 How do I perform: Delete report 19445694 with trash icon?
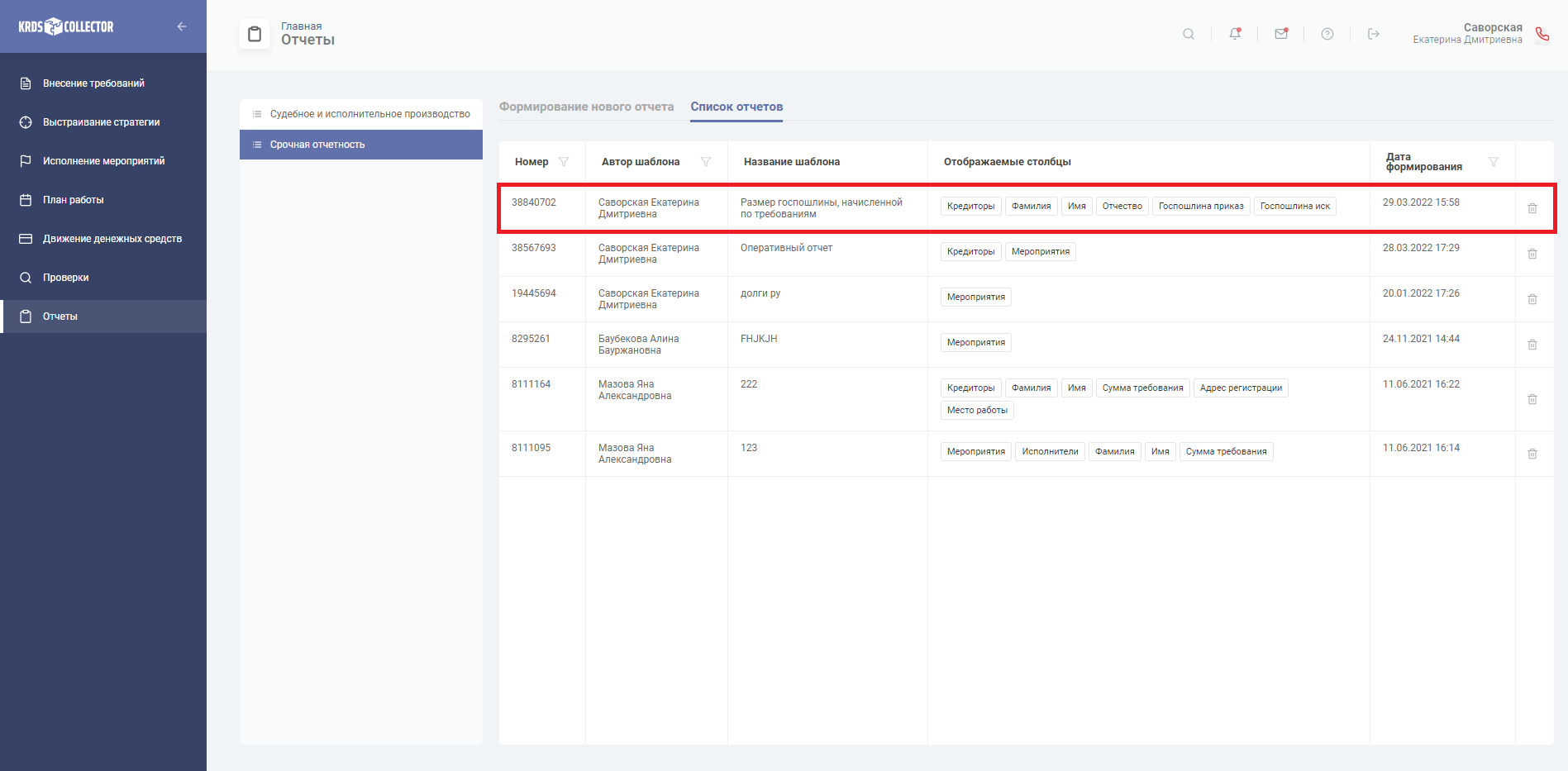click(1532, 299)
